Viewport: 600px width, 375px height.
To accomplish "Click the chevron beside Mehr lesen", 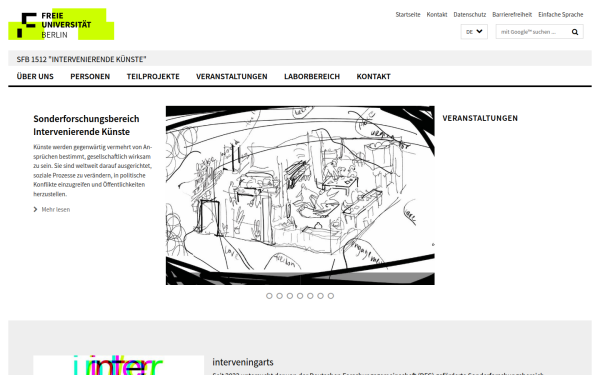I will click(36, 209).
